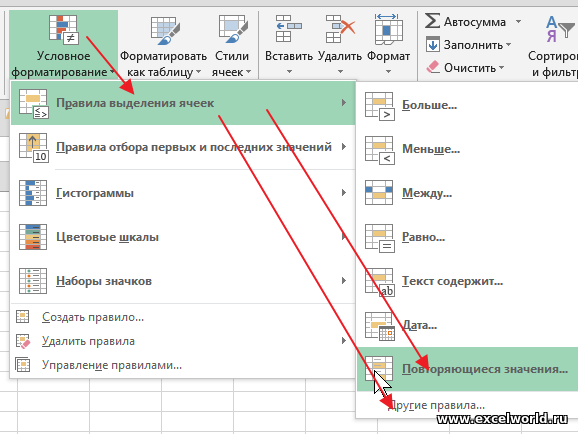Click the Форматировать как таблицу icon
578x434 pixels.
165,30
